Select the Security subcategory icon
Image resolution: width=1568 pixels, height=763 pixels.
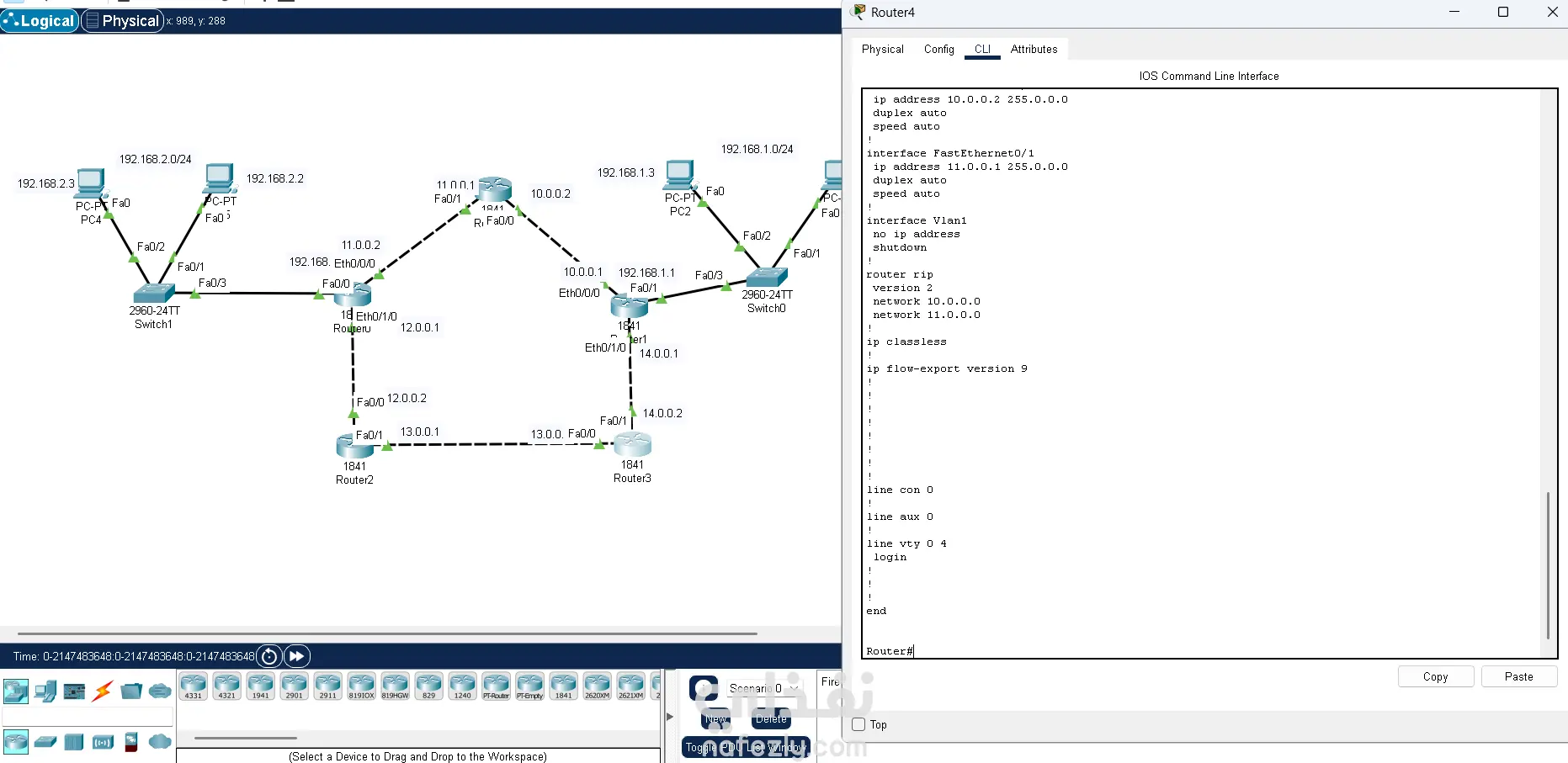click(x=131, y=742)
